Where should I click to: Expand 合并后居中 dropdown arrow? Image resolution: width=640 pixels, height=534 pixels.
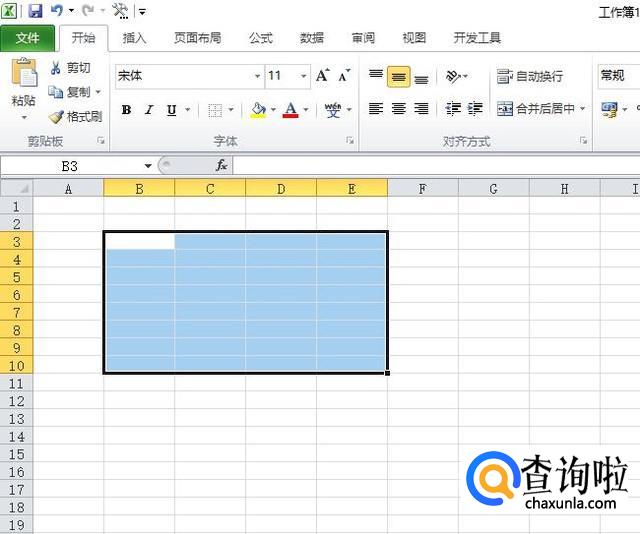click(x=582, y=109)
